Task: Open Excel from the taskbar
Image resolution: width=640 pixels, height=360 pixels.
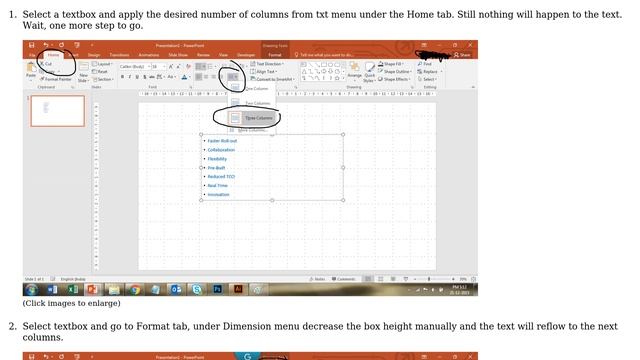Action: 73,290
